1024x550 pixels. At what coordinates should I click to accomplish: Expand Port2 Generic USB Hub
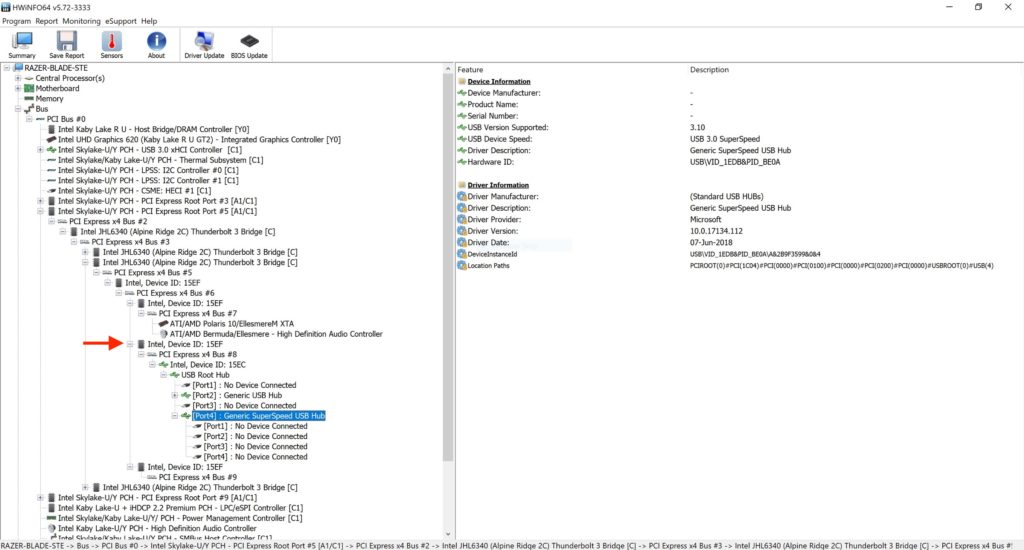coord(174,395)
